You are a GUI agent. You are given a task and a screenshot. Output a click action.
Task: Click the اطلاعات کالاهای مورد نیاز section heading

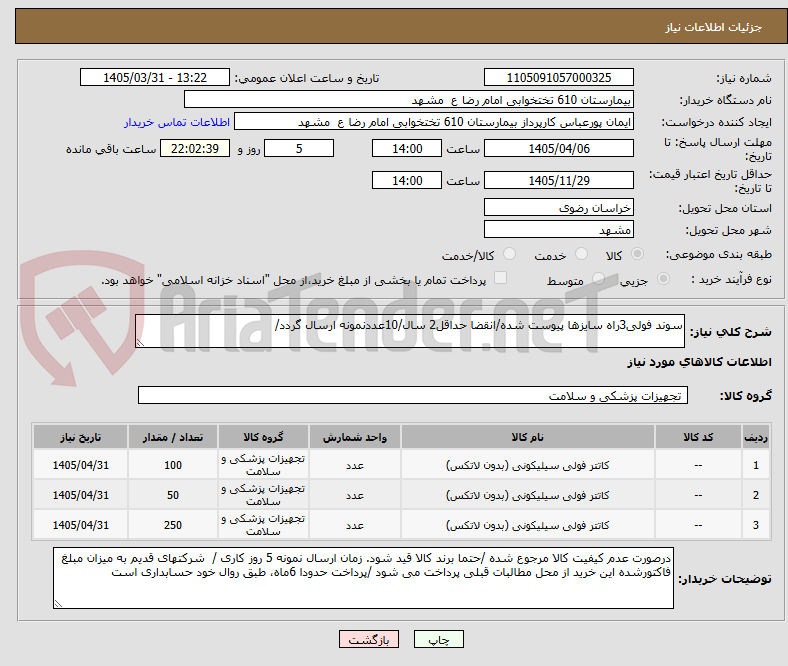(699, 362)
